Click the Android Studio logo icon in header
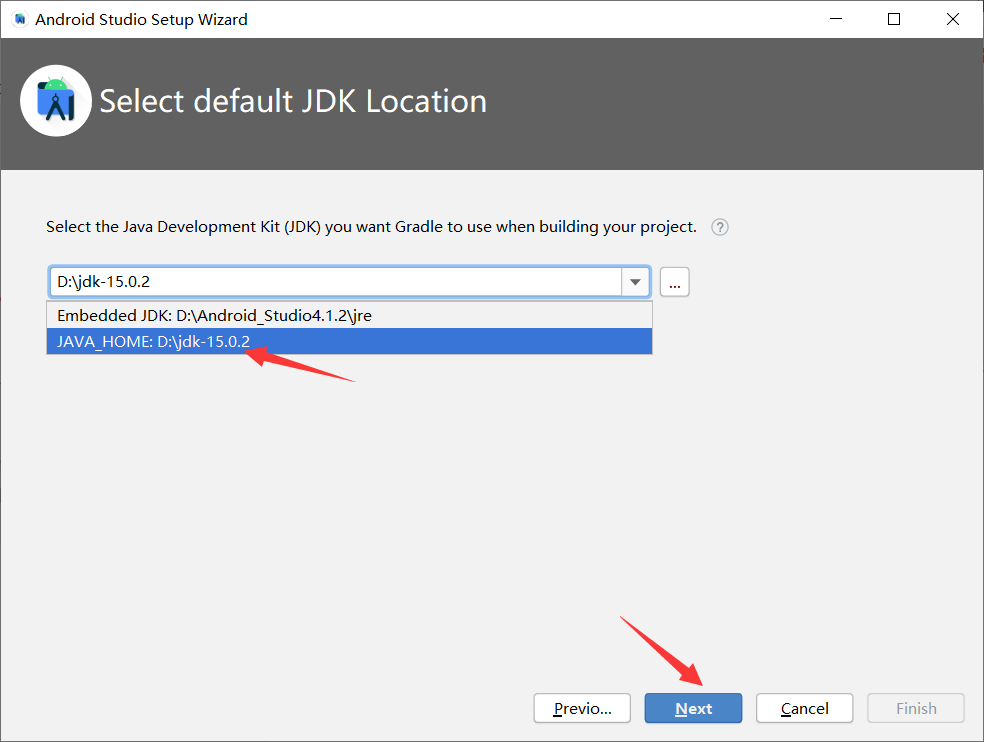The image size is (984, 742). pyautogui.click(x=55, y=100)
